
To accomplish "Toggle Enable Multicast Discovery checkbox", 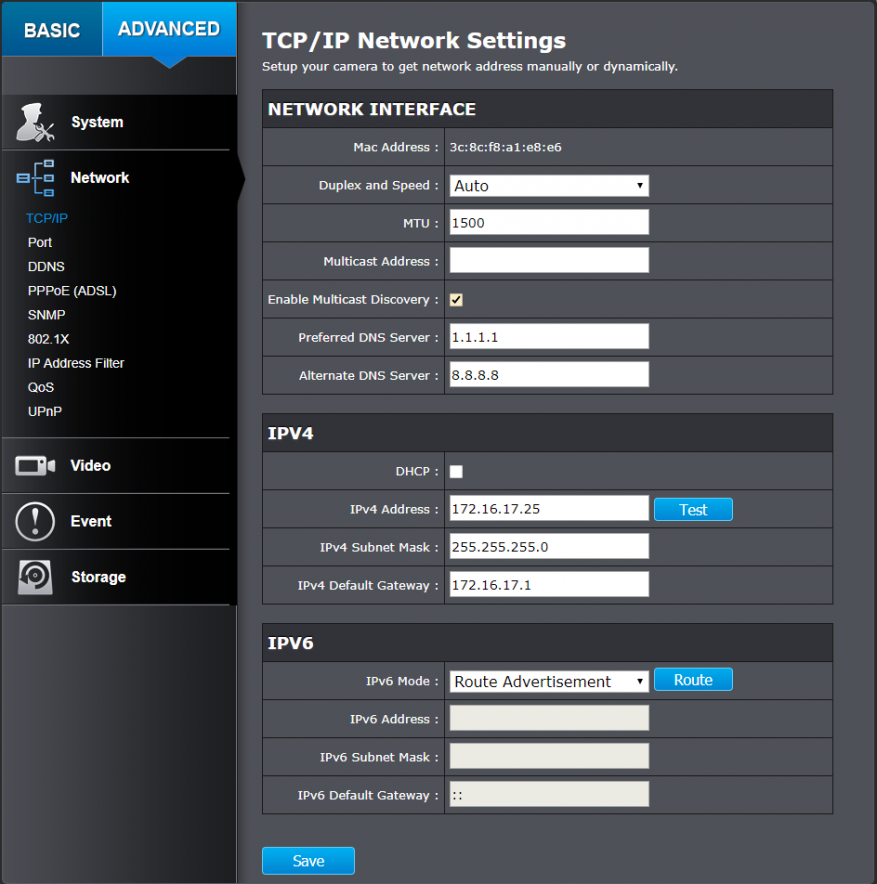I will click(x=456, y=300).
